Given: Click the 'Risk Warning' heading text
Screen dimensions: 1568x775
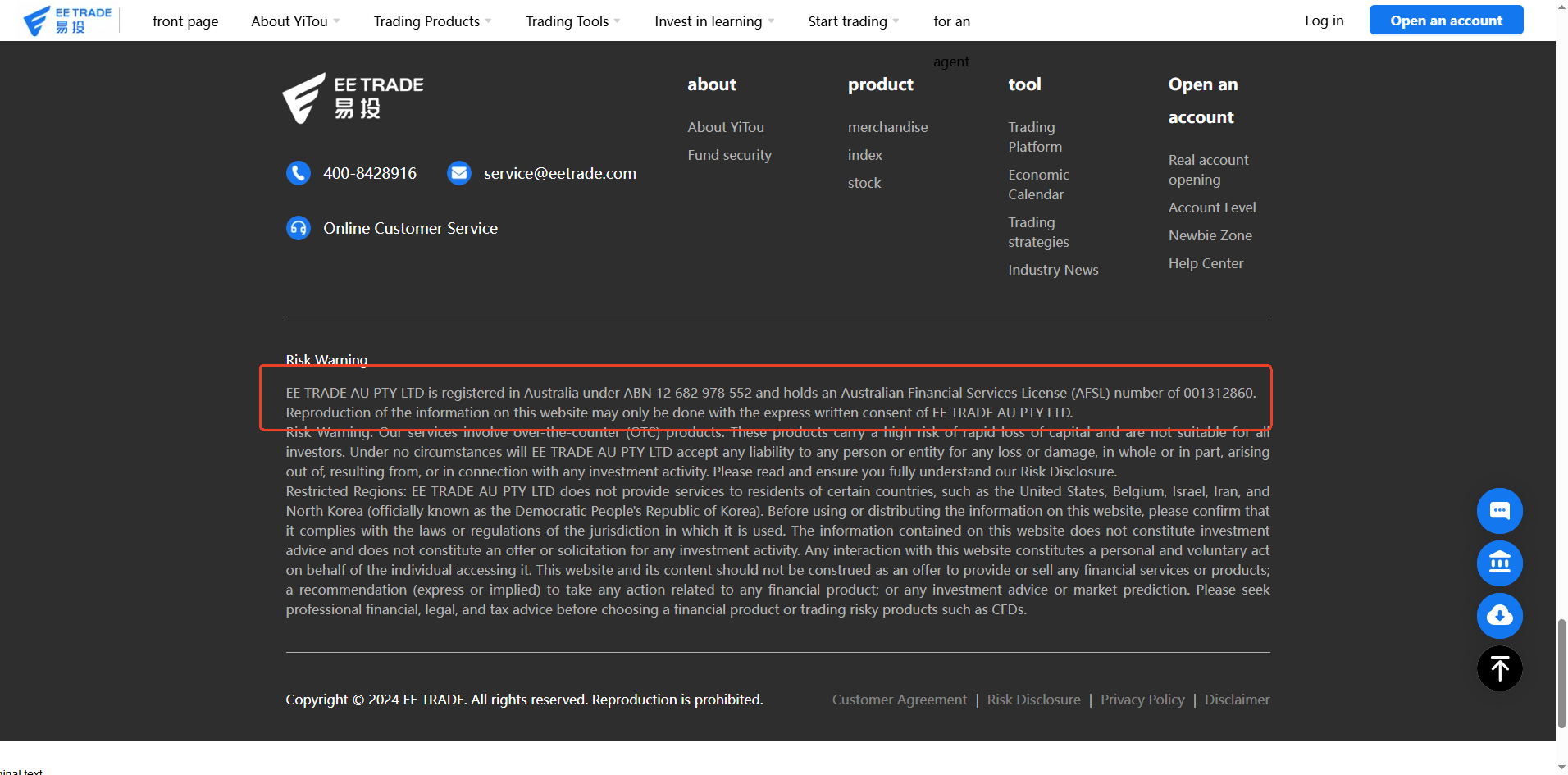Looking at the screenshot, I should click(326, 359).
